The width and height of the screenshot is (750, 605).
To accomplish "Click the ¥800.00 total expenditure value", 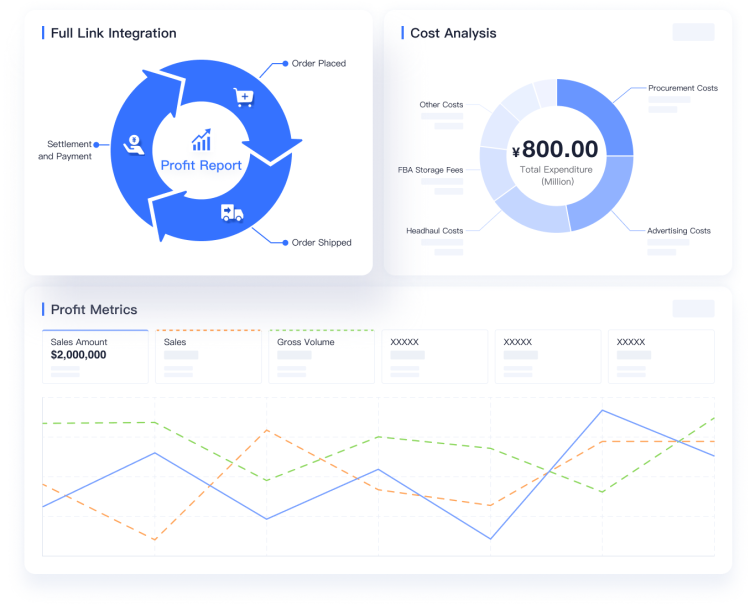I will coord(555,149).
